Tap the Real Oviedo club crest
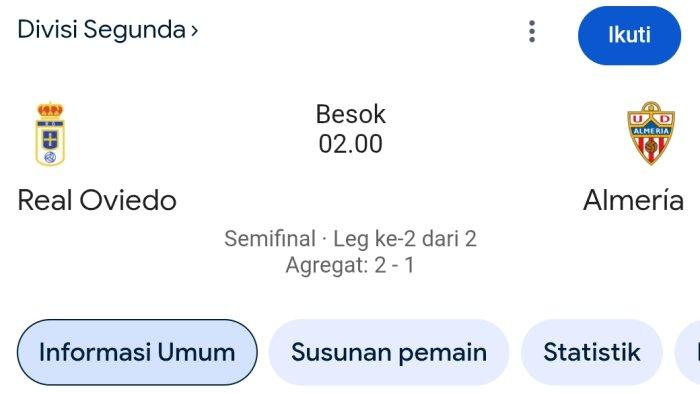 50,134
